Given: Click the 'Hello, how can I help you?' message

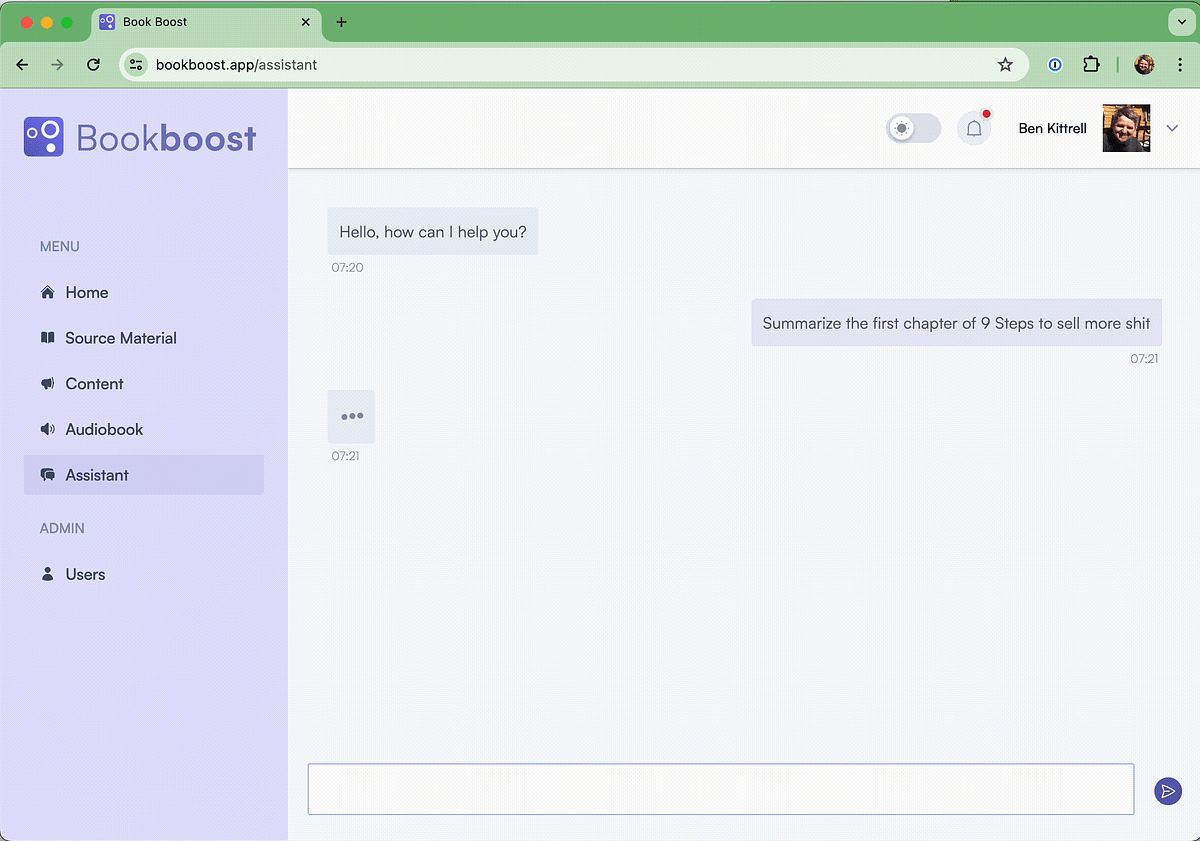Looking at the screenshot, I should coord(433,231).
